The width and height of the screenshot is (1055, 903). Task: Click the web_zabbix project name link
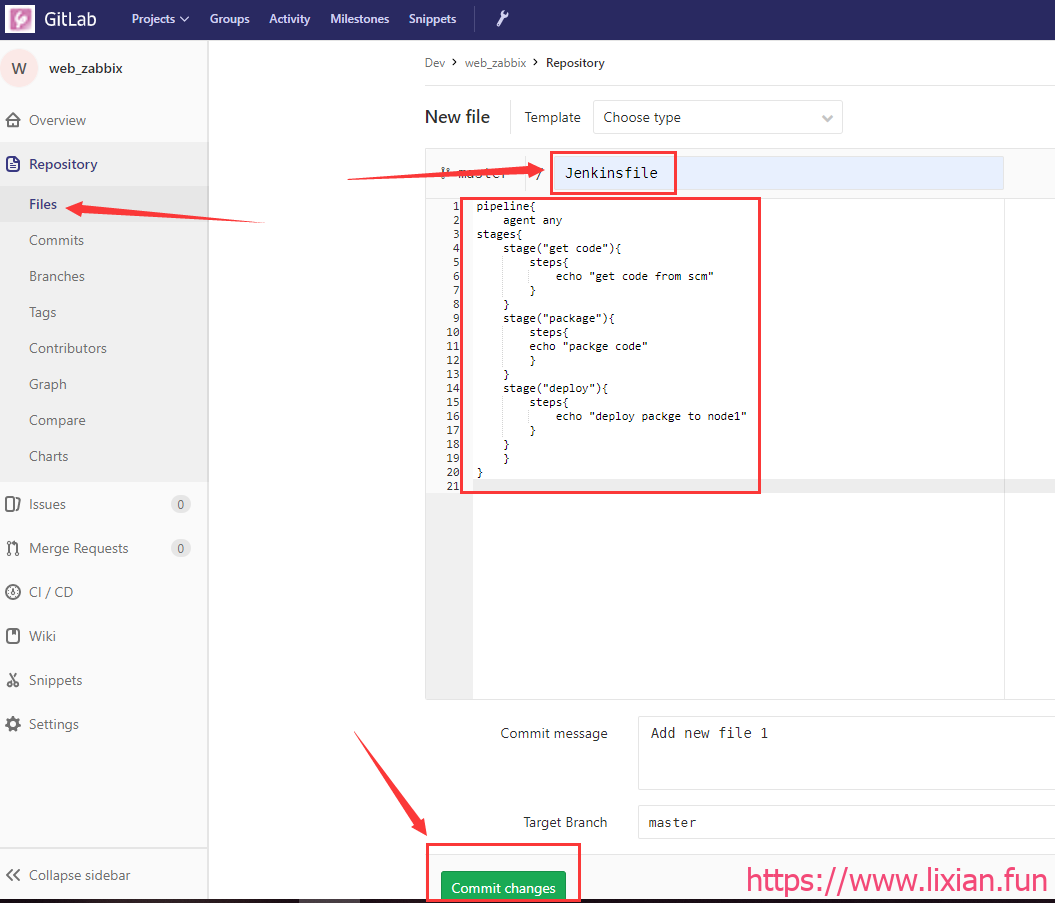[85, 69]
